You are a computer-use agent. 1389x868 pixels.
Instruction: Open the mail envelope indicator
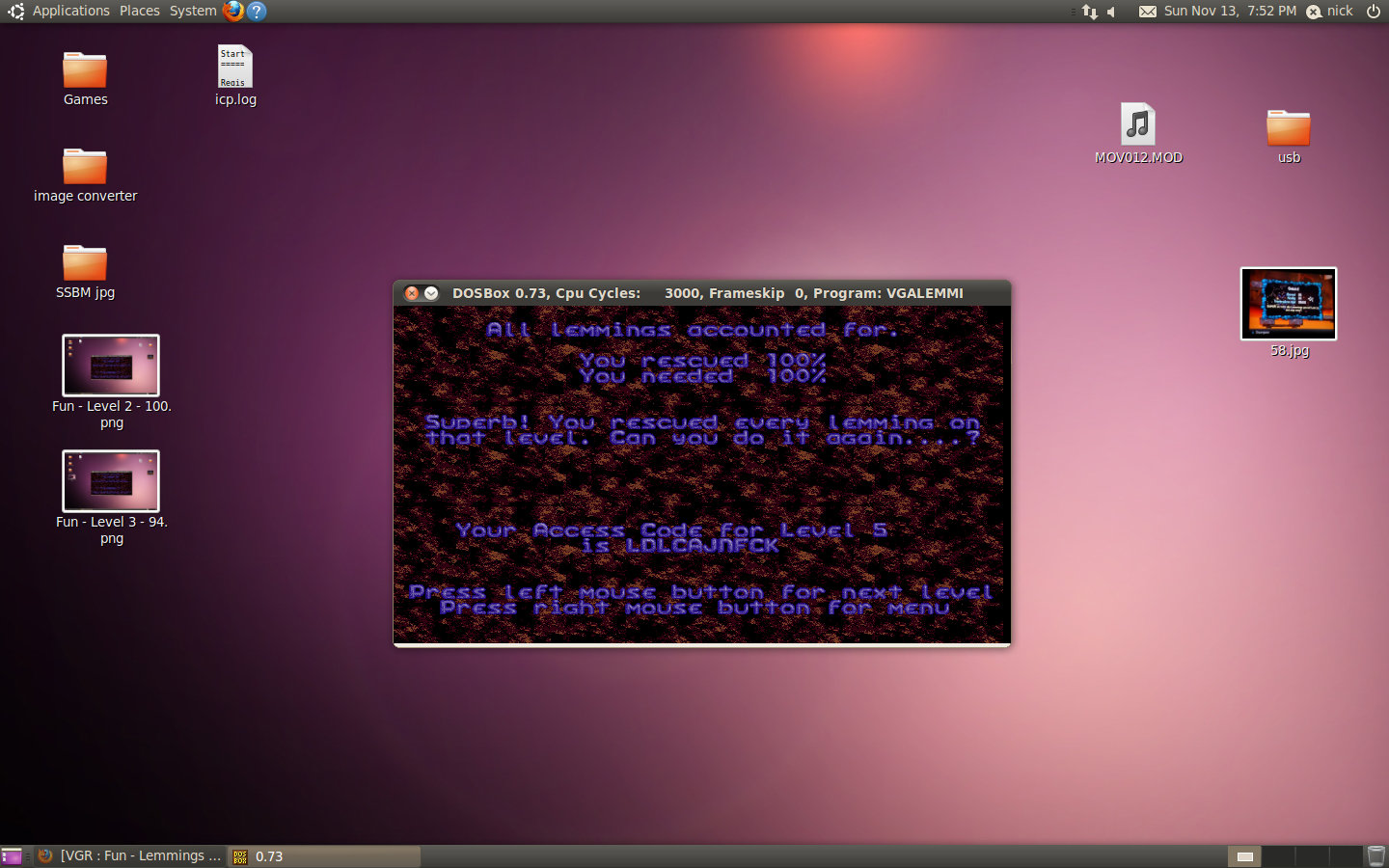coord(1147,12)
